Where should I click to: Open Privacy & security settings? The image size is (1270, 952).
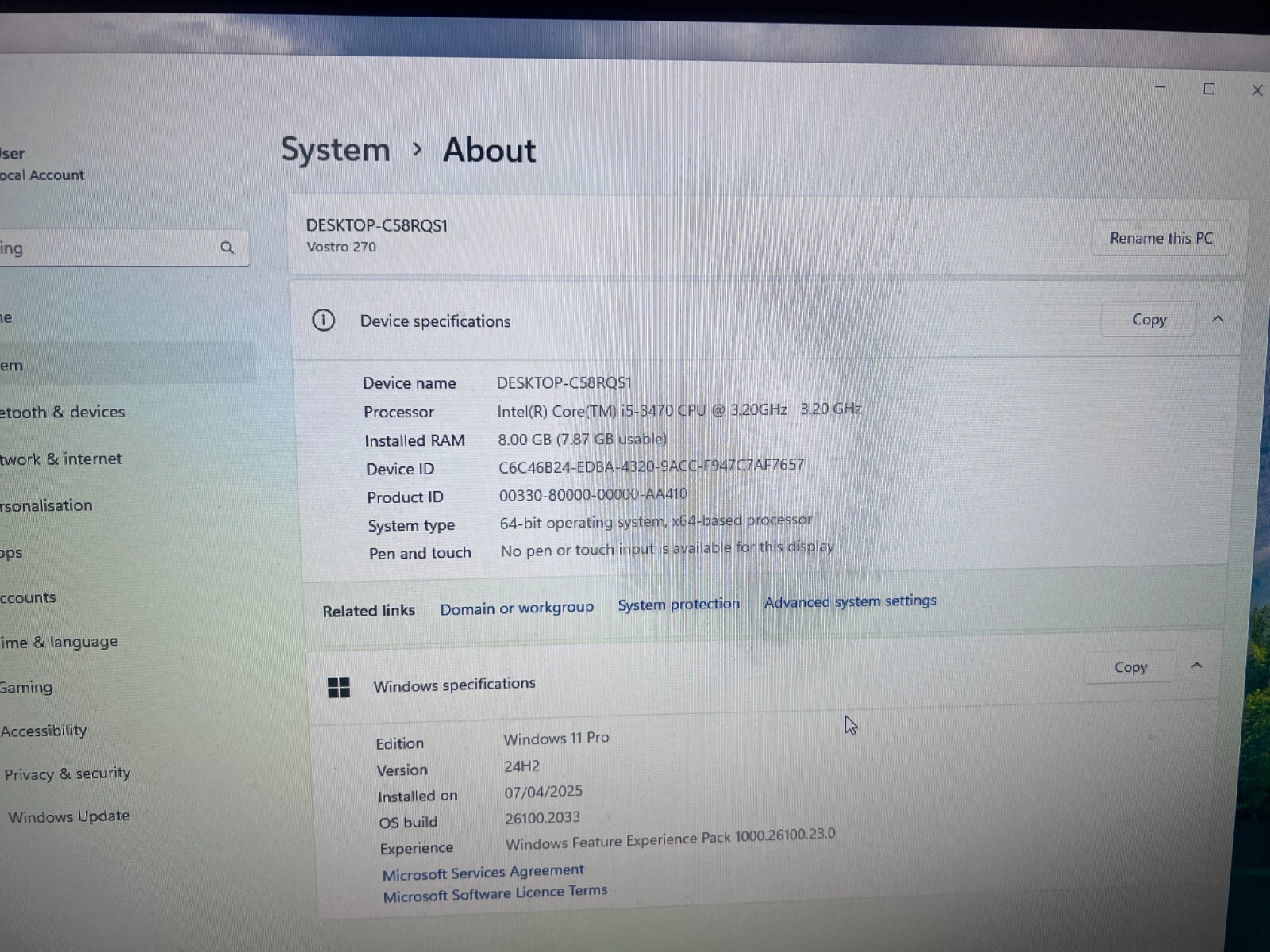(67, 773)
